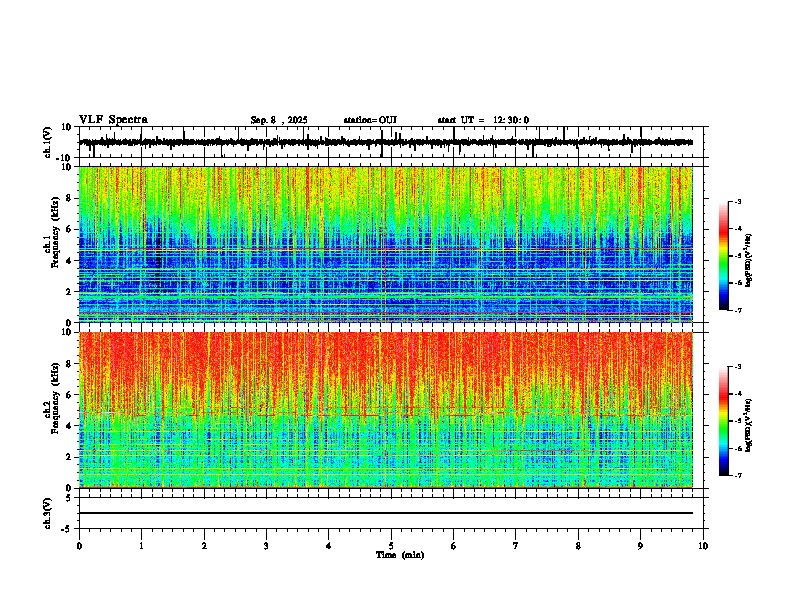This screenshot has height=612, width=792.
Task: Click the -3 value on ch.1 colorbar
Action: (x=738, y=202)
